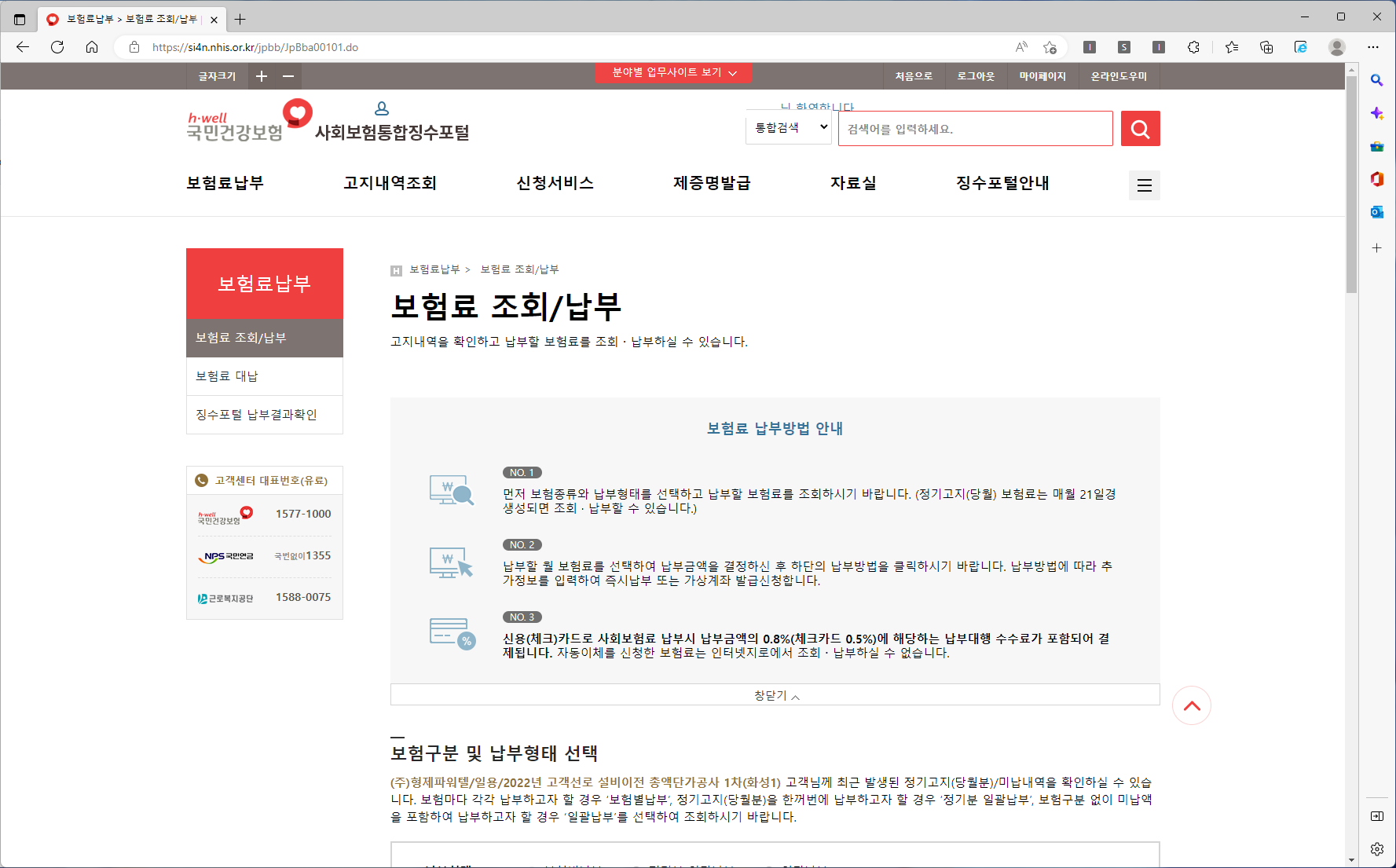Image resolution: width=1396 pixels, height=868 pixels.
Task: Open Edge mode toolbar icon
Action: point(1301,47)
